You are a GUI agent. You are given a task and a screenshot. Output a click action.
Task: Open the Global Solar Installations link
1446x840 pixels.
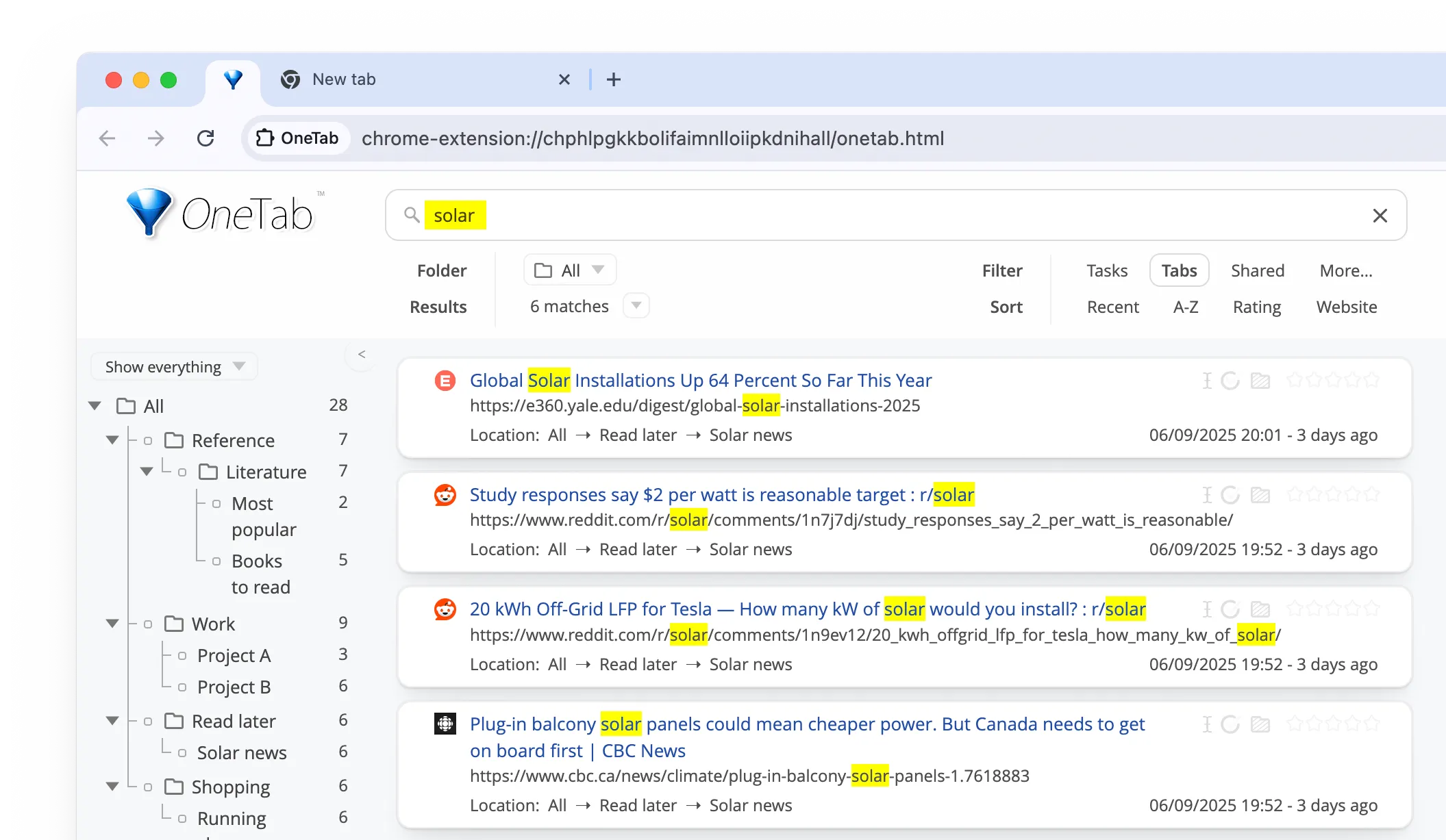pyautogui.click(x=700, y=380)
